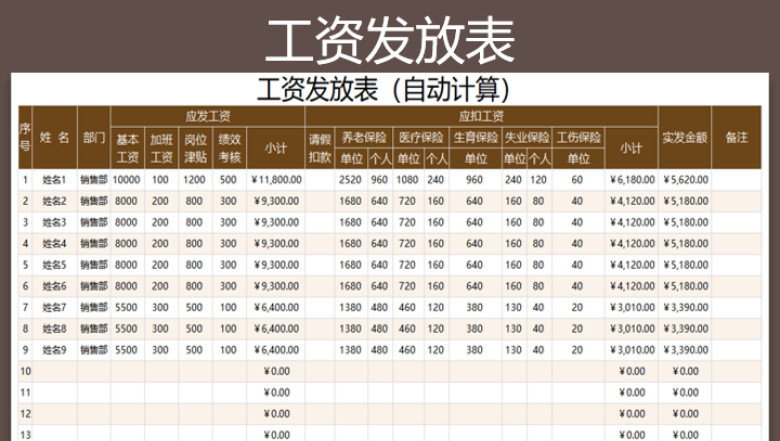The image size is (780, 441).
Task: Select the 实发金额 column header
Action: 684,137
